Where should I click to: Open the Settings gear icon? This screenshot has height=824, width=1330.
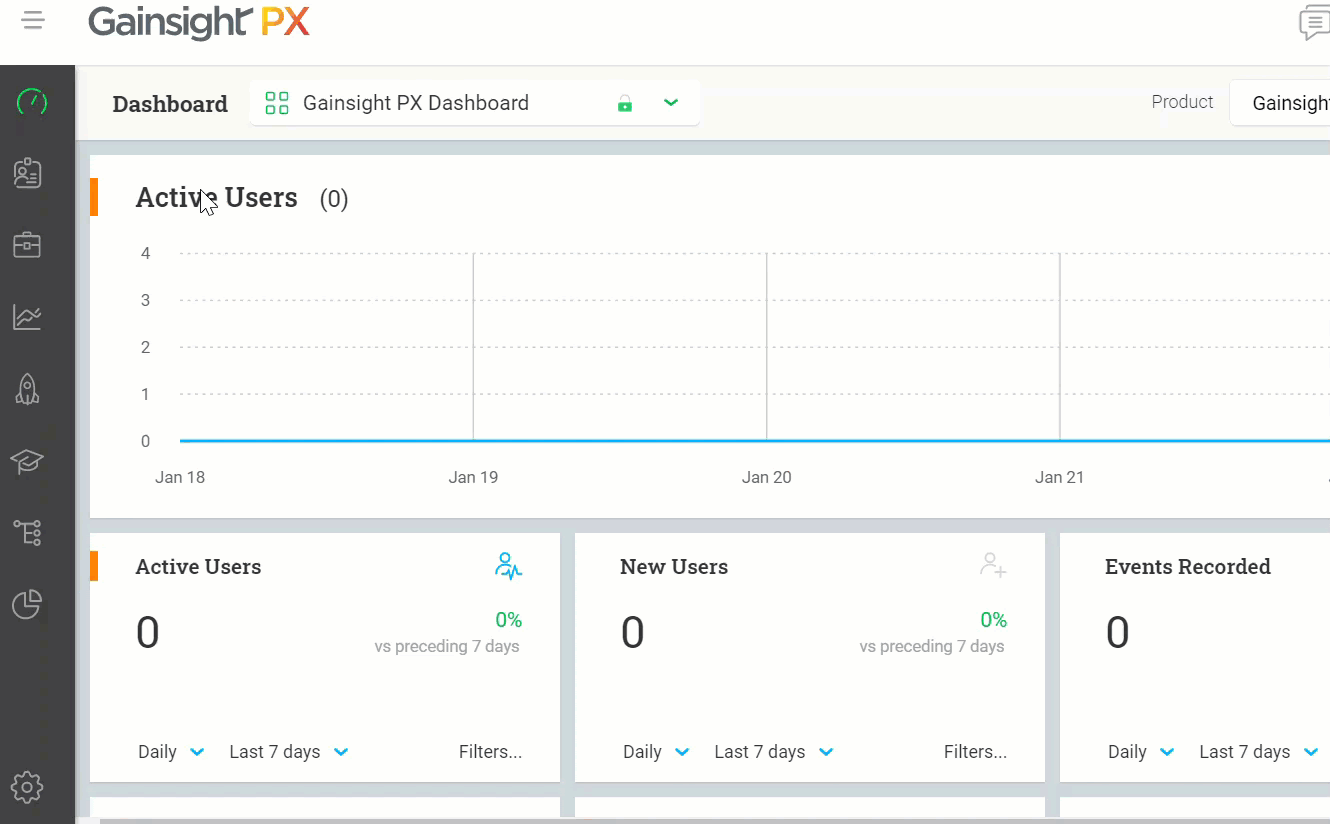(x=27, y=787)
